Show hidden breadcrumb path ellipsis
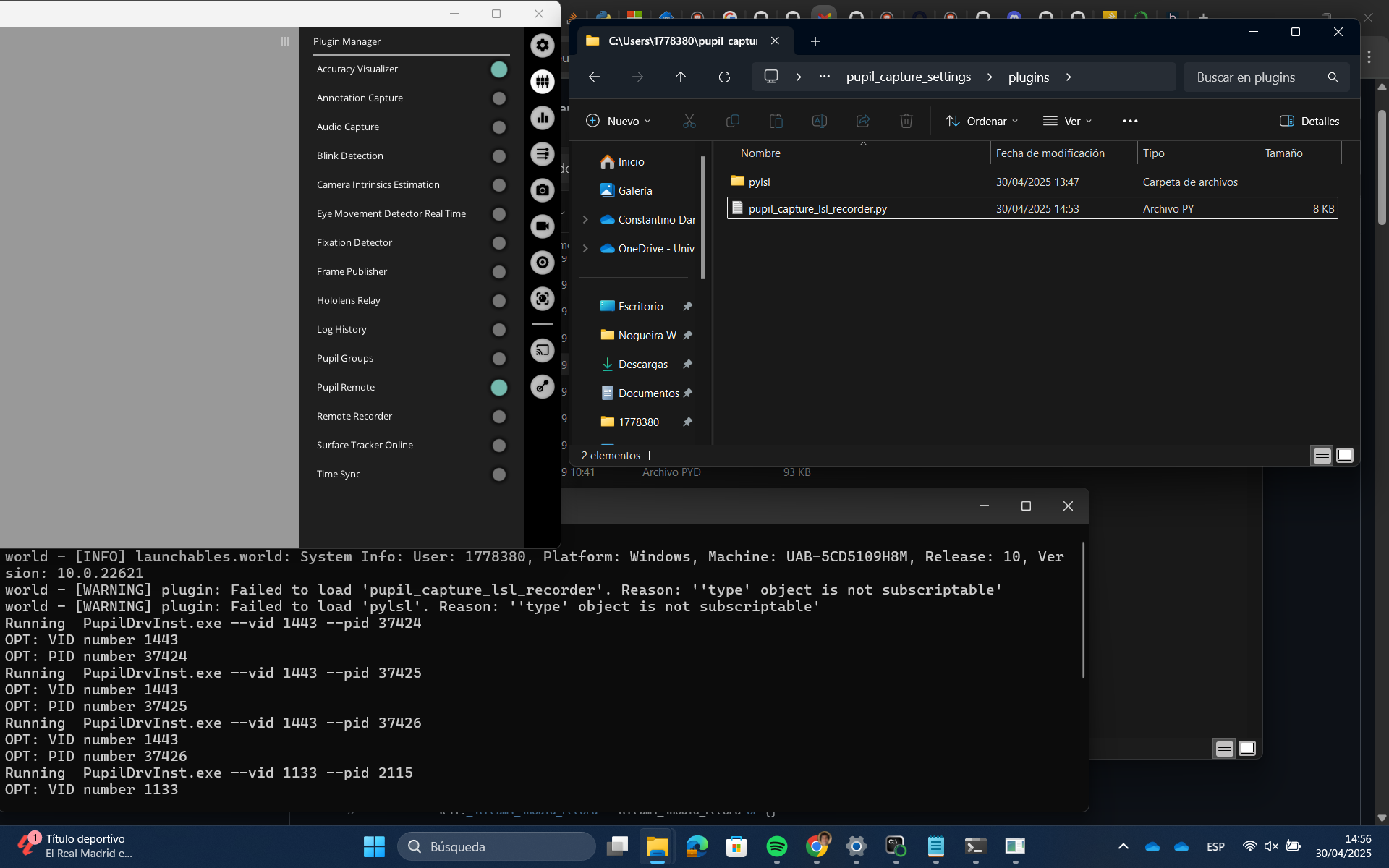 [824, 77]
